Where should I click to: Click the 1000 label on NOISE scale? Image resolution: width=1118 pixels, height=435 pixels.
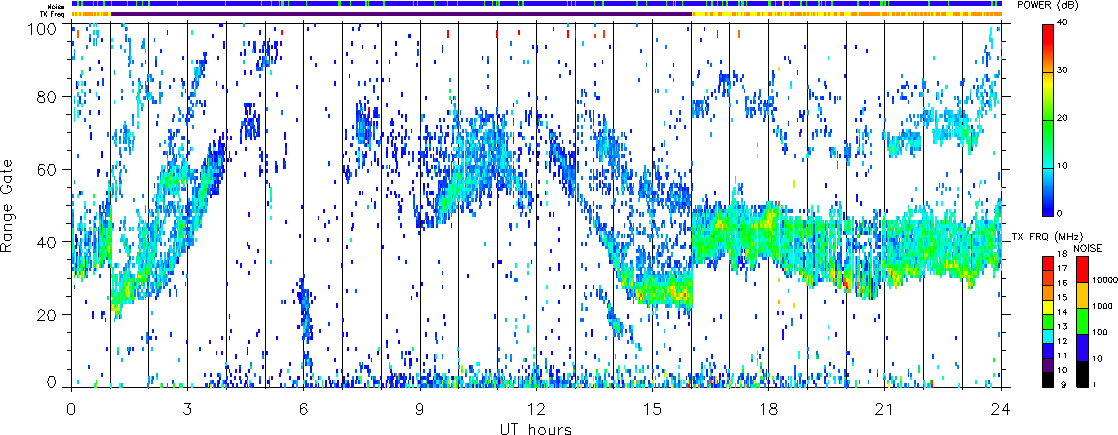1102,306
